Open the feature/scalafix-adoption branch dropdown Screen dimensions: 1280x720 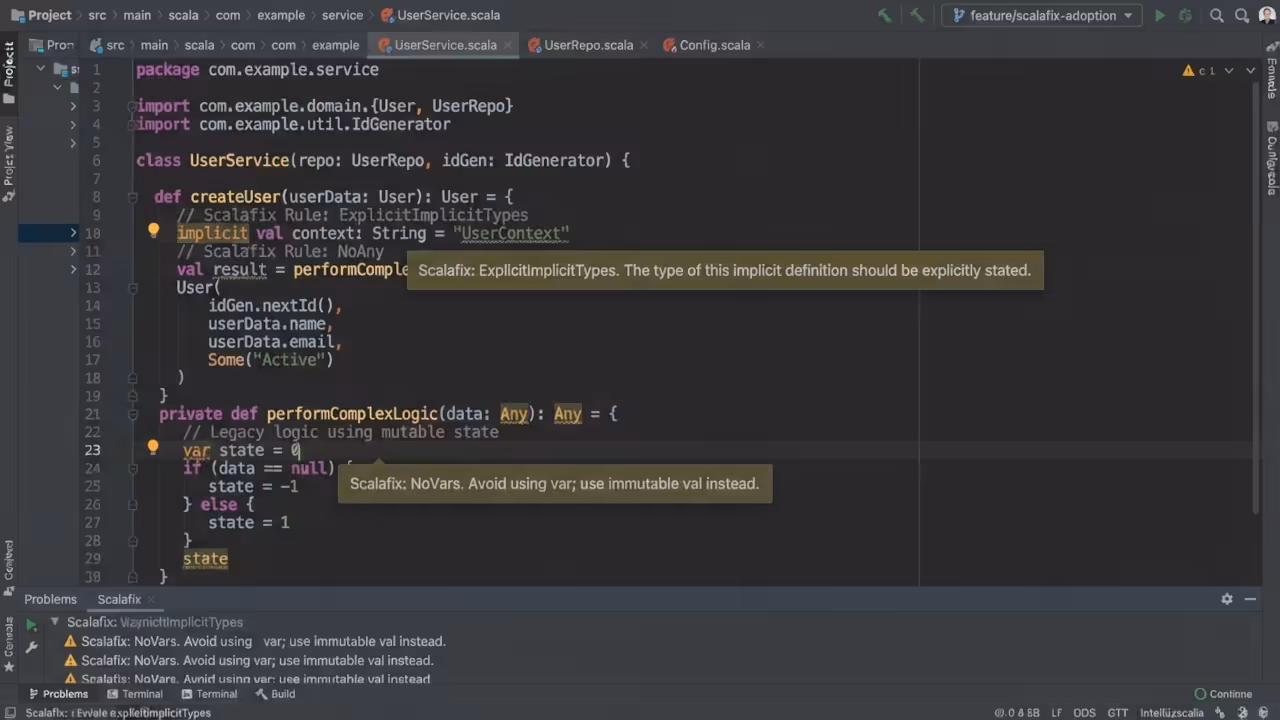1041,15
